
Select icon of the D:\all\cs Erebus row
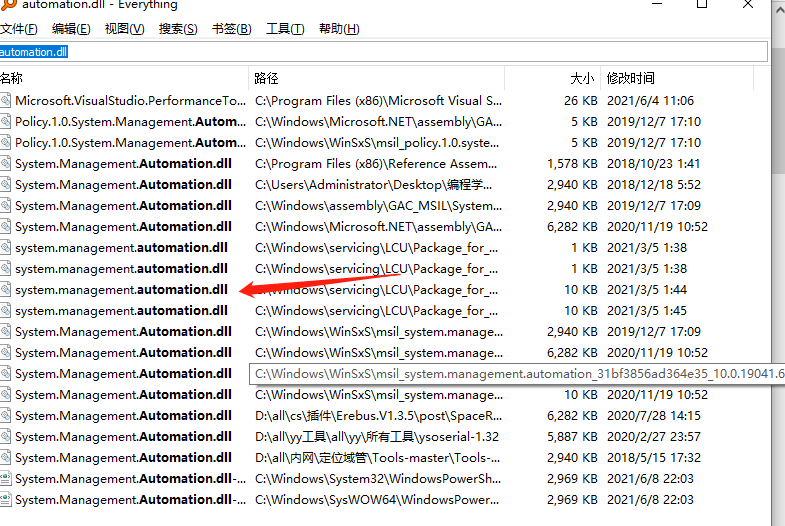click(5, 416)
